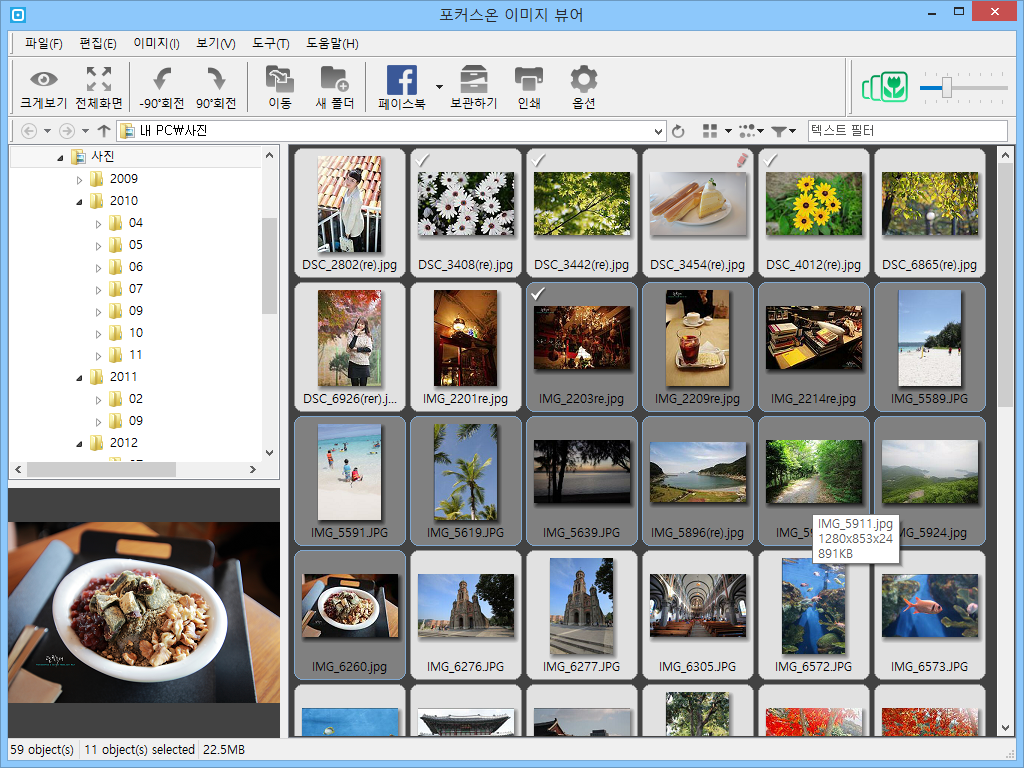
Task: Click the thumbnail size slider handle
Action: [x=946, y=88]
